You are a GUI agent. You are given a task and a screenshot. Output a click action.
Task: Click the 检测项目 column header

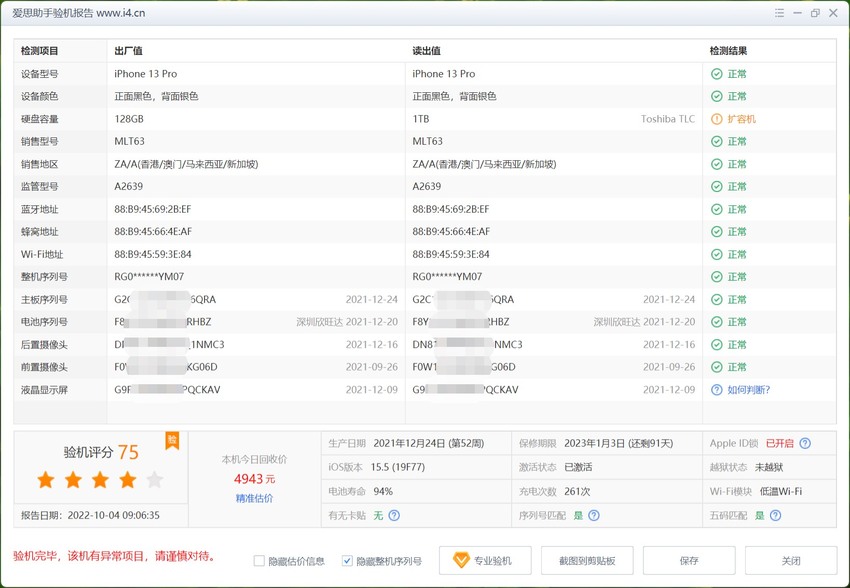click(40, 51)
